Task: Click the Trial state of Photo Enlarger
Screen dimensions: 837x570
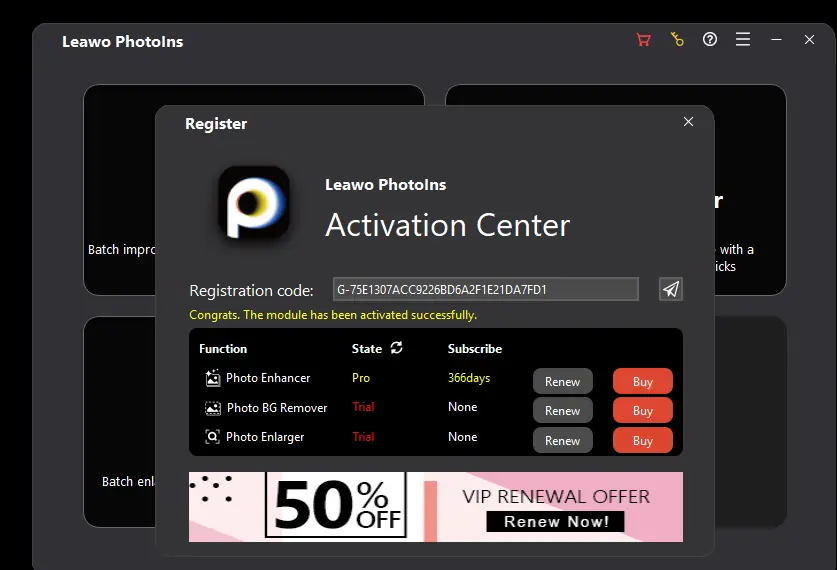Action: 363,437
